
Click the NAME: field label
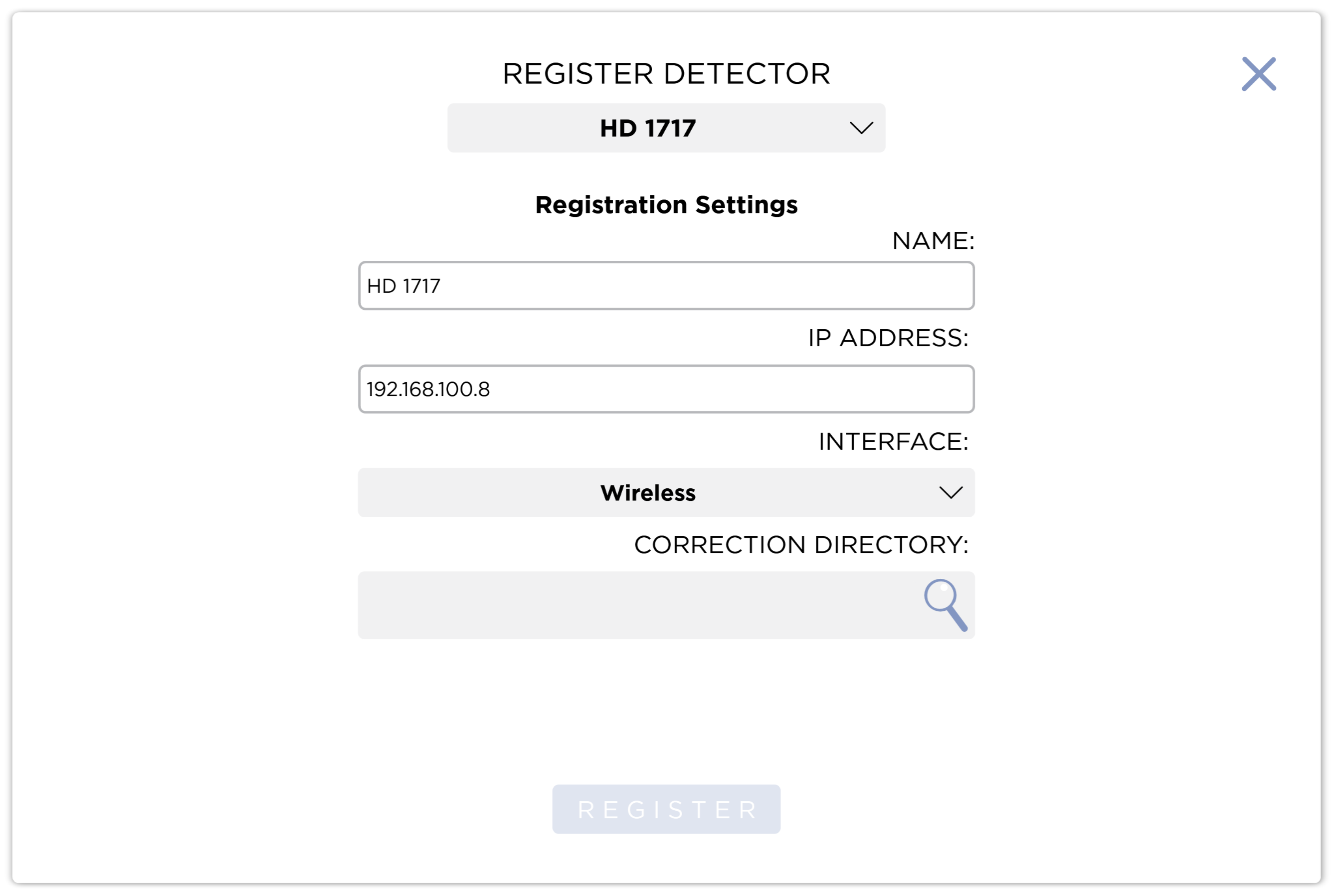coord(933,241)
